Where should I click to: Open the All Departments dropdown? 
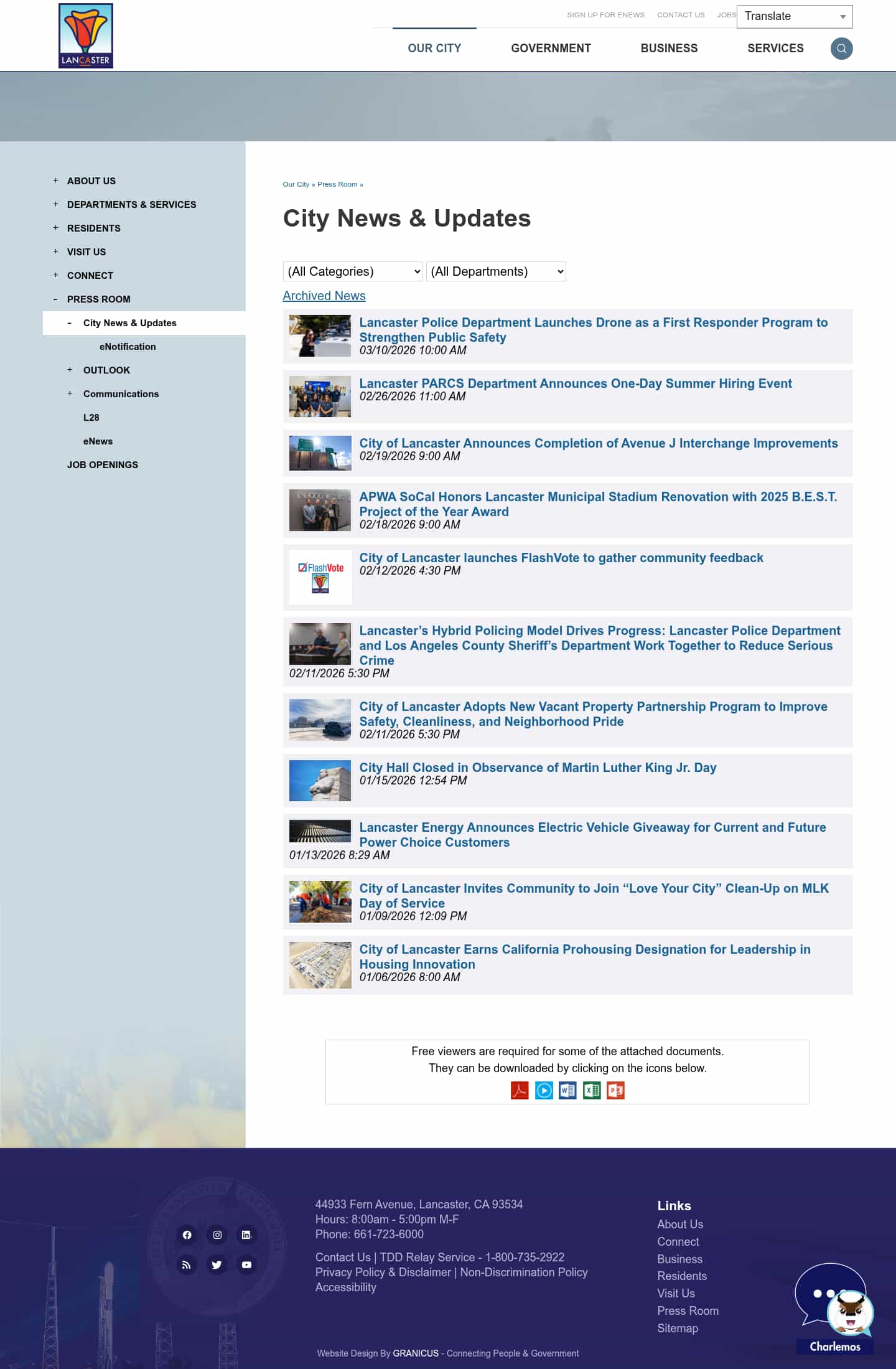tap(496, 271)
